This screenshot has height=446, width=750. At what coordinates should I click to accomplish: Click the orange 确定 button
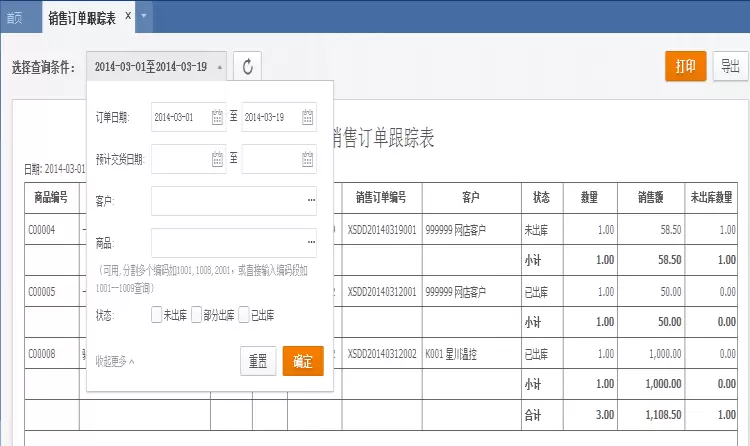tap(303, 361)
